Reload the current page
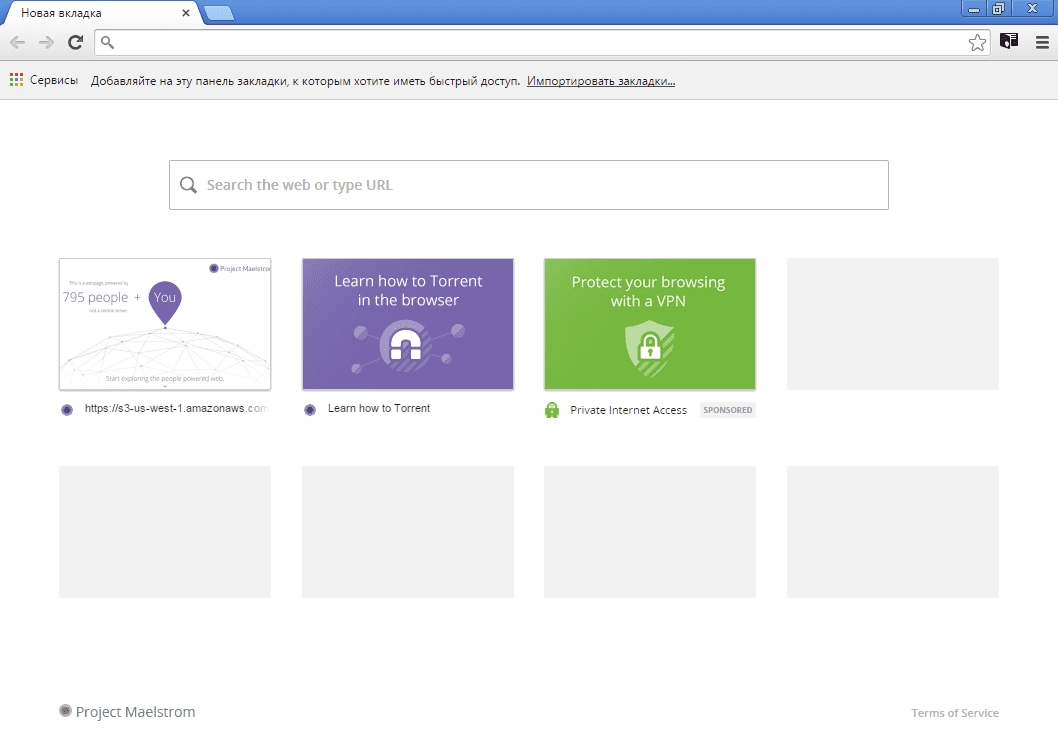 pyautogui.click(x=76, y=43)
